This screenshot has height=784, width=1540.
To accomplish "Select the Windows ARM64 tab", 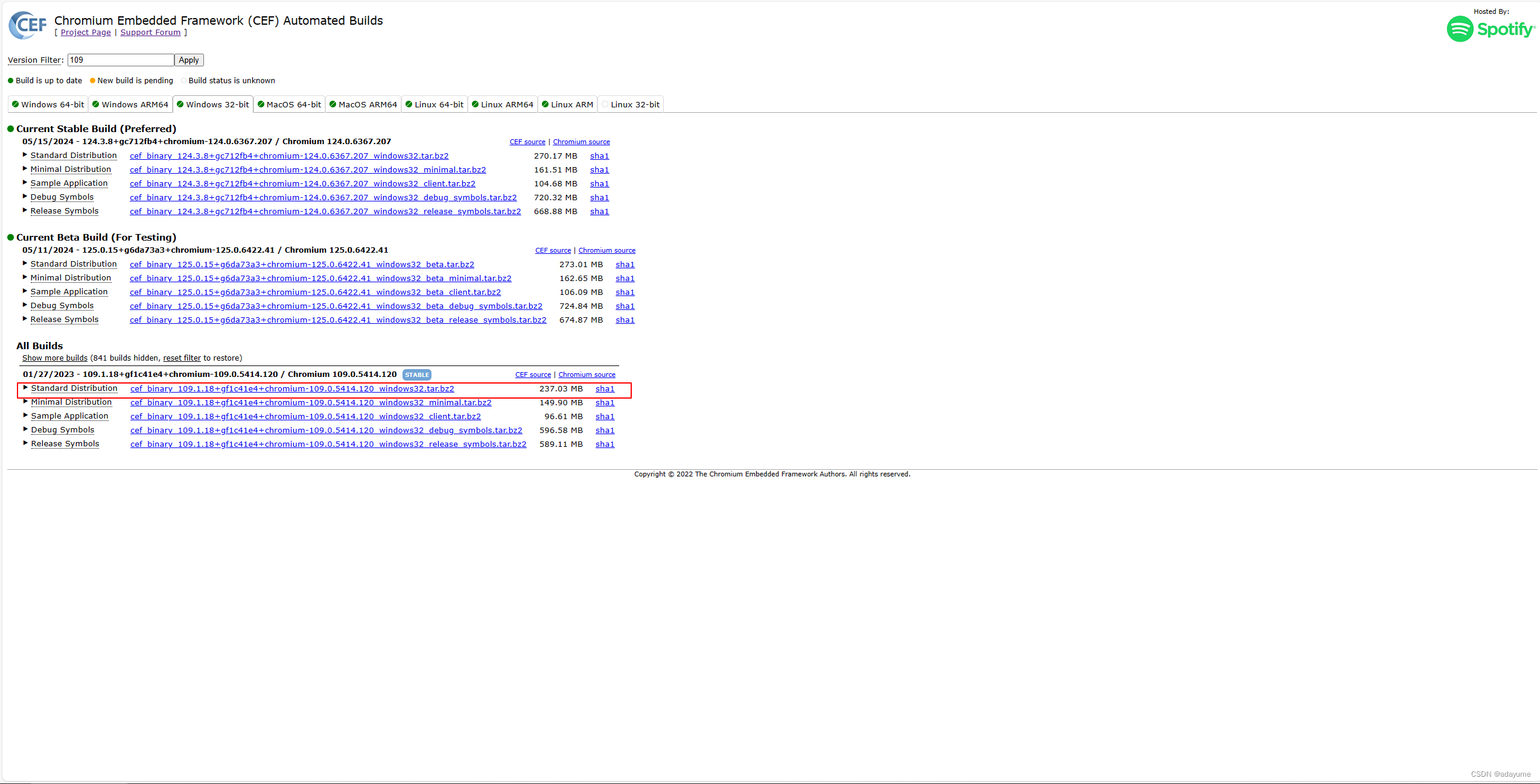I will pyautogui.click(x=134, y=104).
